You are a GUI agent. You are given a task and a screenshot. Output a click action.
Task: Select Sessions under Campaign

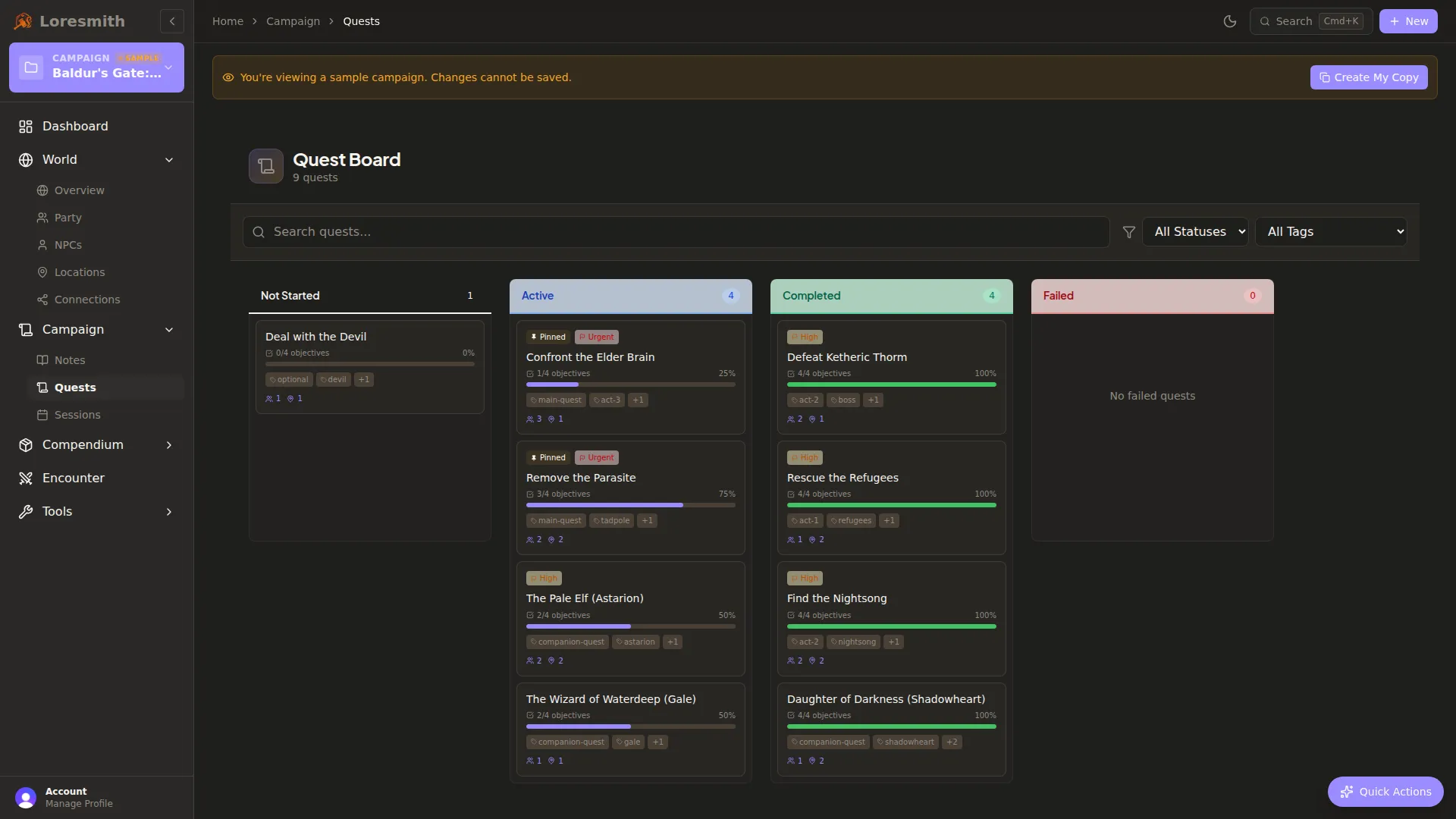tap(77, 415)
